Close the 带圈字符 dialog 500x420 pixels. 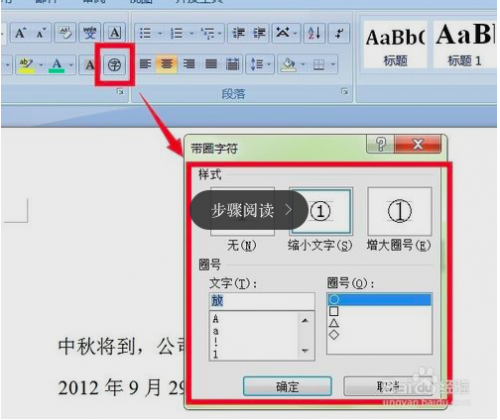(x=418, y=144)
